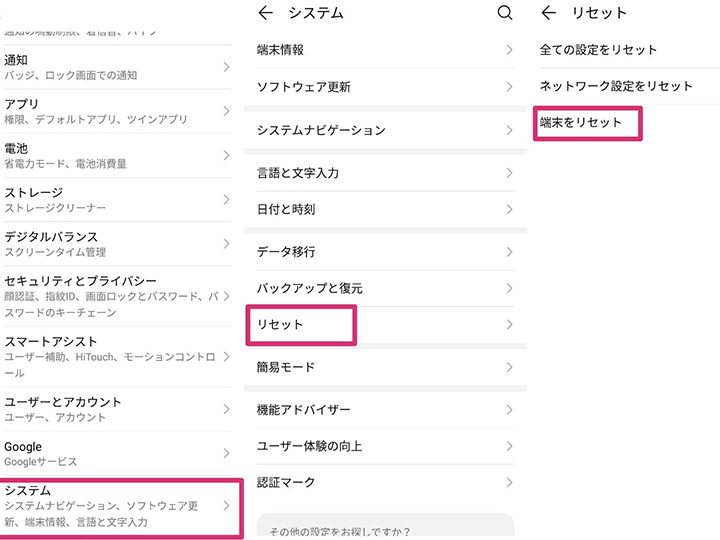Viewport: 720px width, 540px height.
Task: Tap the back arrow beside システム
Action: [265, 13]
